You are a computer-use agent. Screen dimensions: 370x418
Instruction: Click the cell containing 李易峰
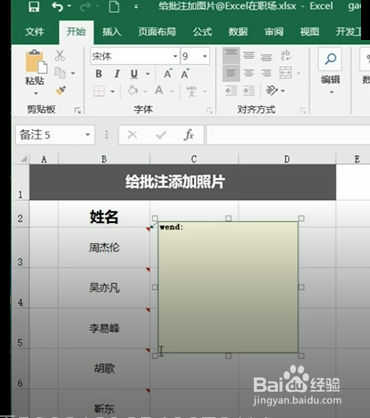point(104,328)
